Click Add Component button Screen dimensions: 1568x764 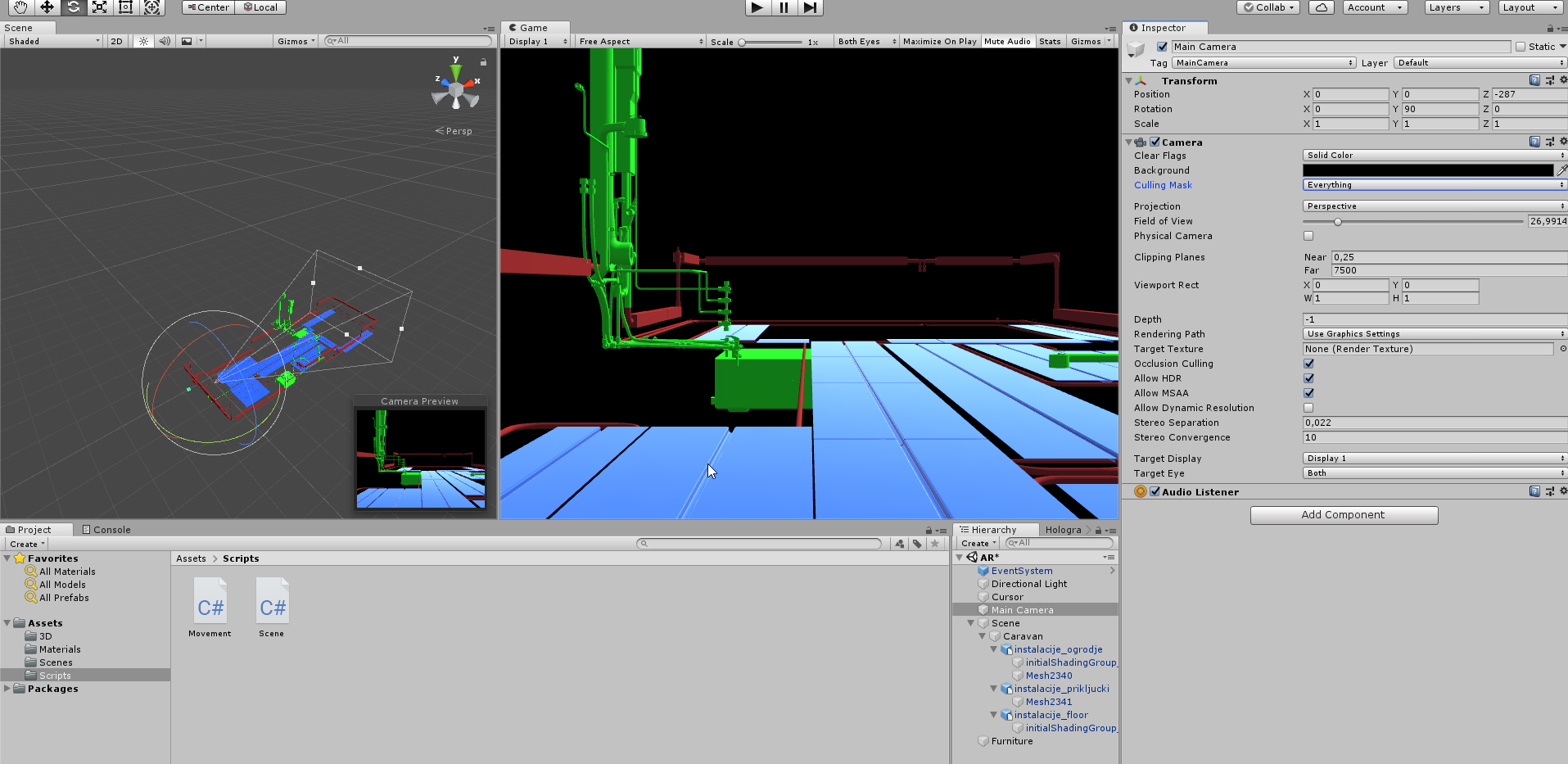[1344, 514]
